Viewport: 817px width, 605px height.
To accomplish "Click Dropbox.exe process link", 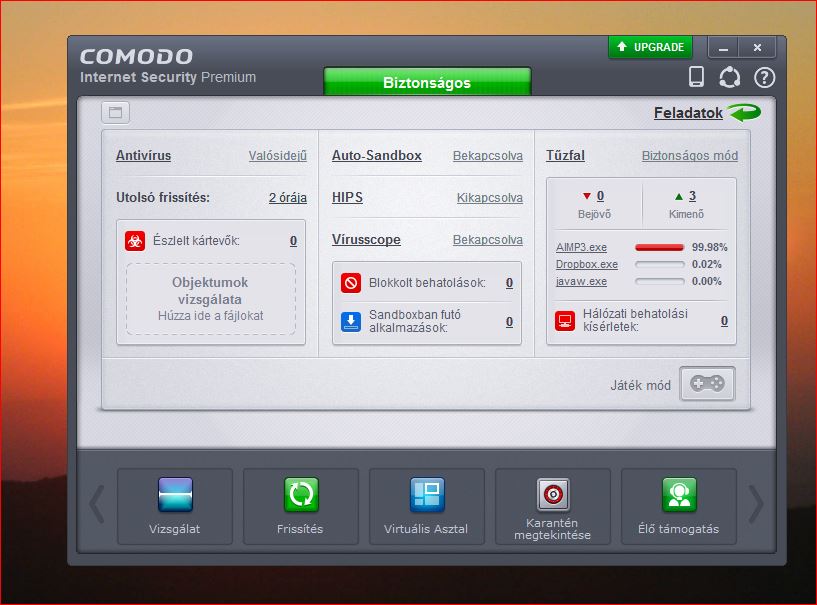I will pos(587,264).
